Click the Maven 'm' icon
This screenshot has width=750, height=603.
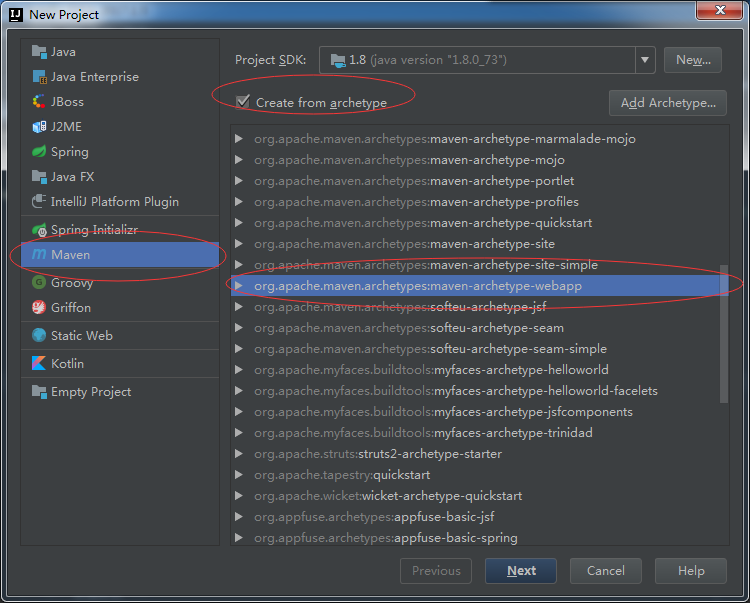tap(39, 254)
